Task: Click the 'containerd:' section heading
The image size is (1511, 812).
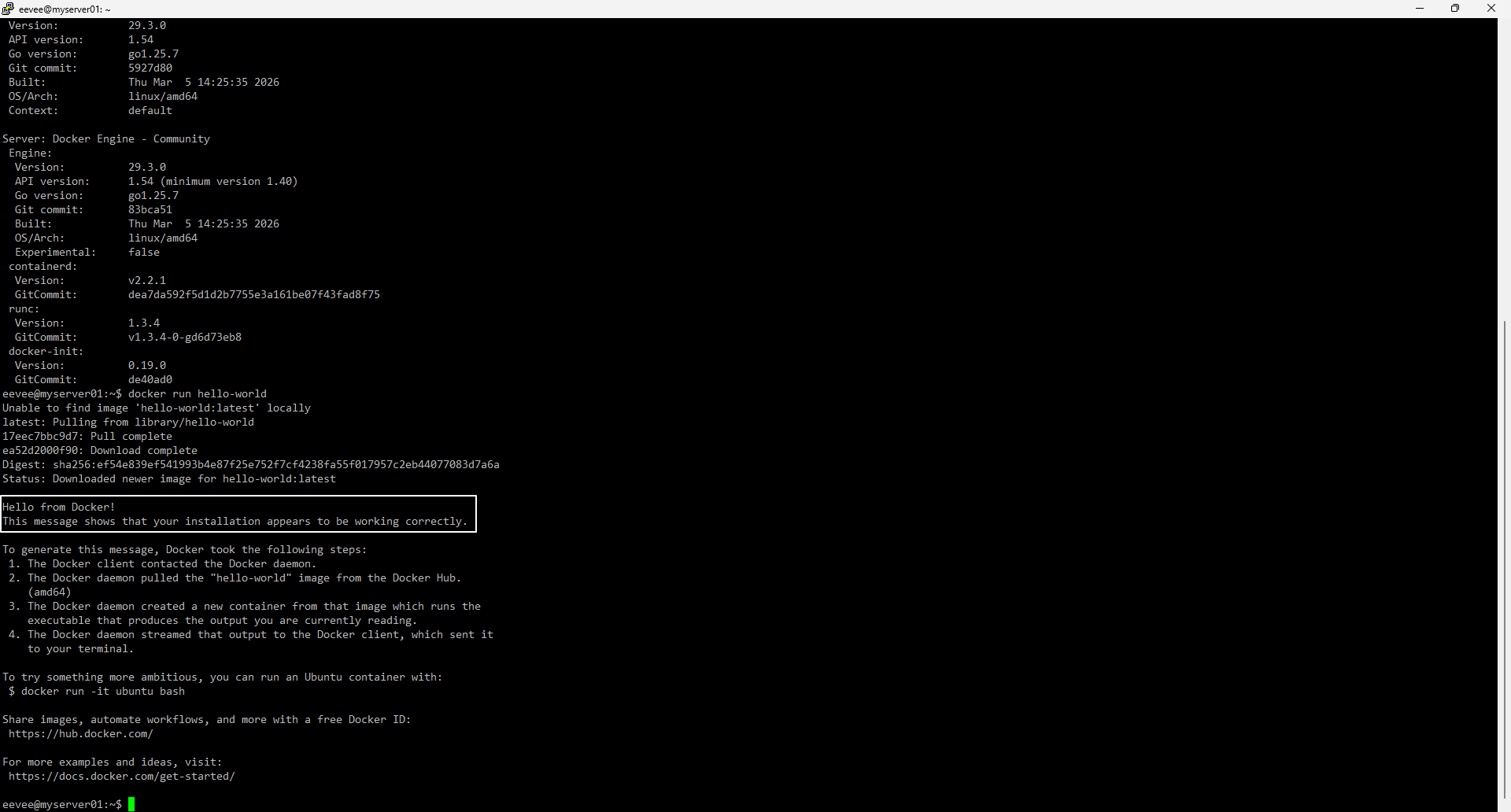Action: [43, 266]
